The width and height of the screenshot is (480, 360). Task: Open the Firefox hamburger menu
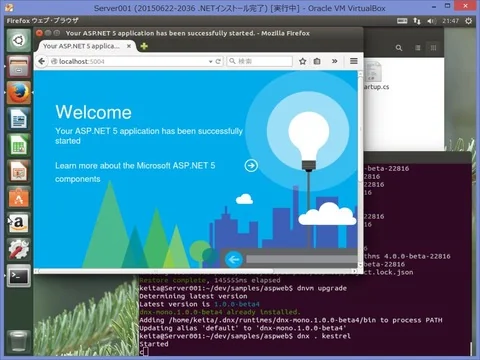click(354, 61)
